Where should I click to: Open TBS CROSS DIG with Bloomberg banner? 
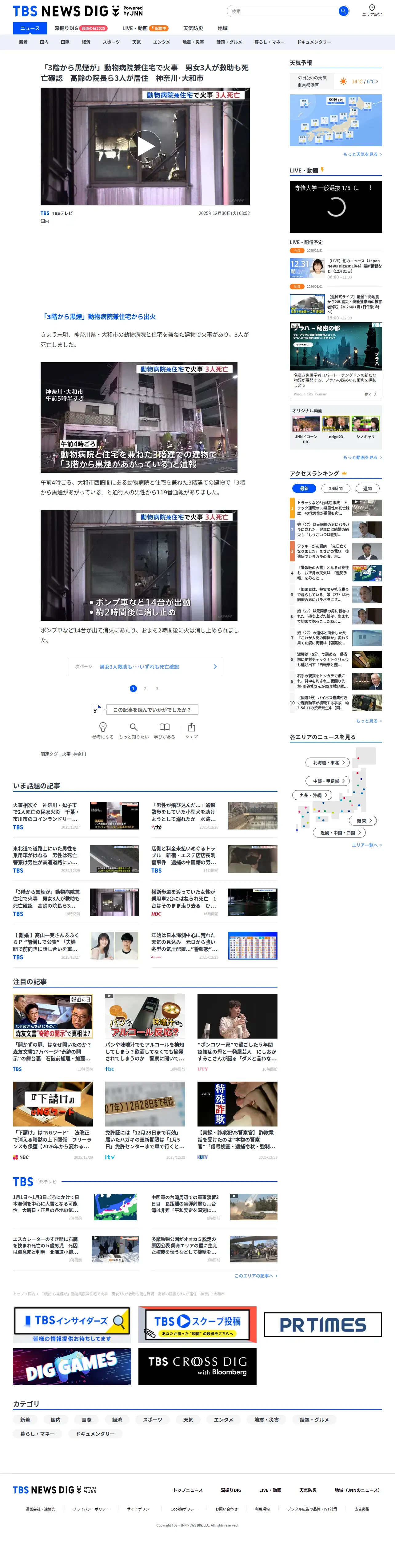(x=197, y=1367)
